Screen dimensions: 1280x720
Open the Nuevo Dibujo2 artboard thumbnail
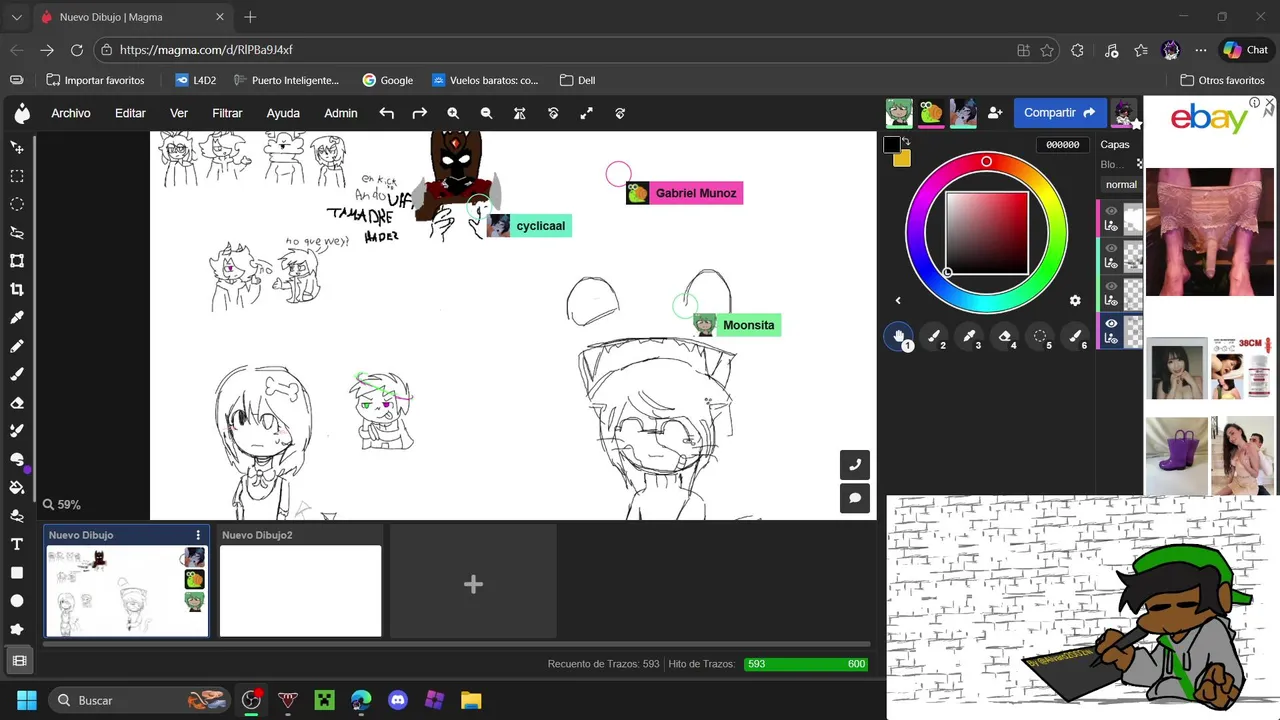pyautogui.click(x=300, y=590)
